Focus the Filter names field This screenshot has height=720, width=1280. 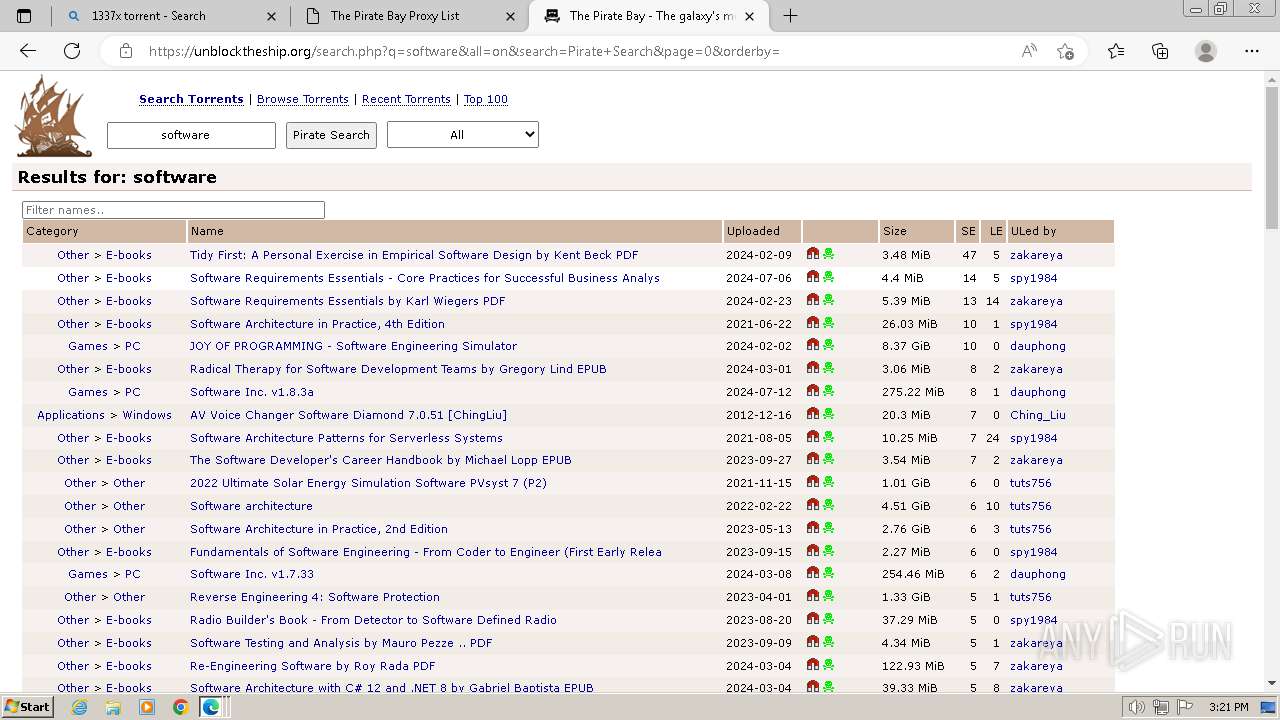[173, 210]
